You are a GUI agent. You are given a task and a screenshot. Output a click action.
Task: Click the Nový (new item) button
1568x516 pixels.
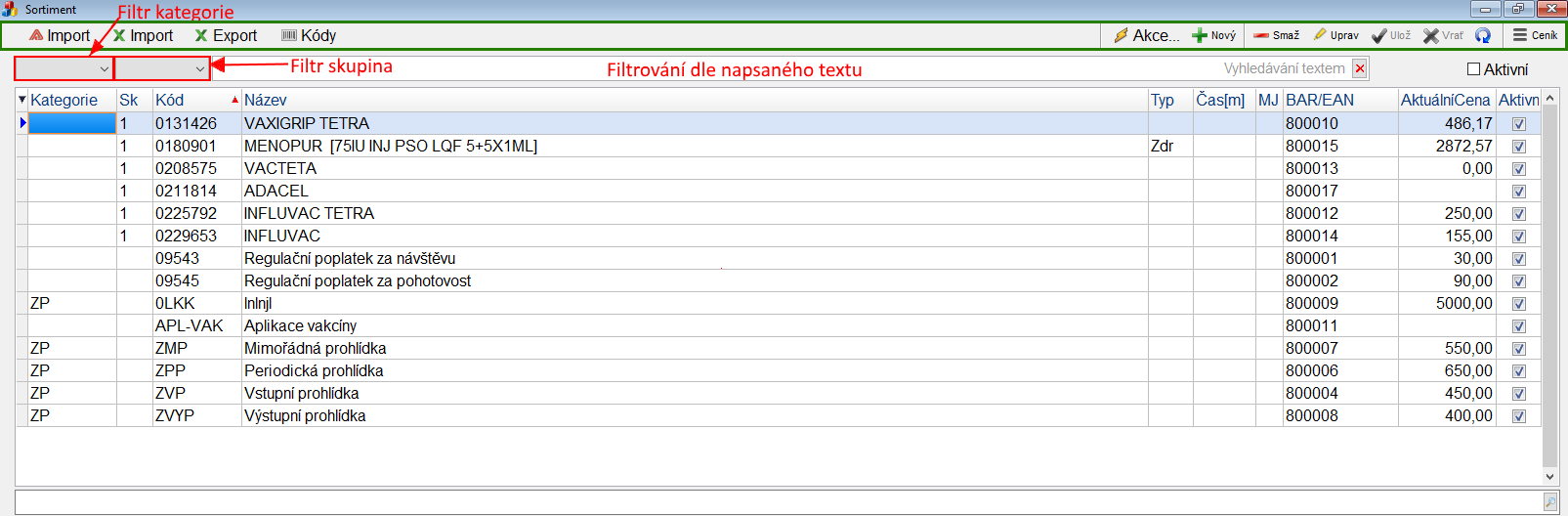coord(1213,35)
